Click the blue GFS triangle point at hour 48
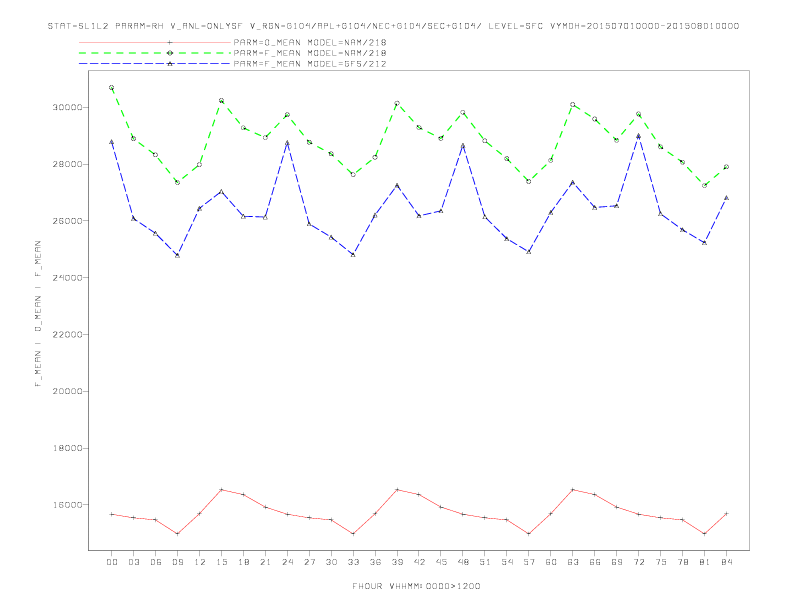Image resolution: width=792 pixels, height=612 pixels. [463, 146]
